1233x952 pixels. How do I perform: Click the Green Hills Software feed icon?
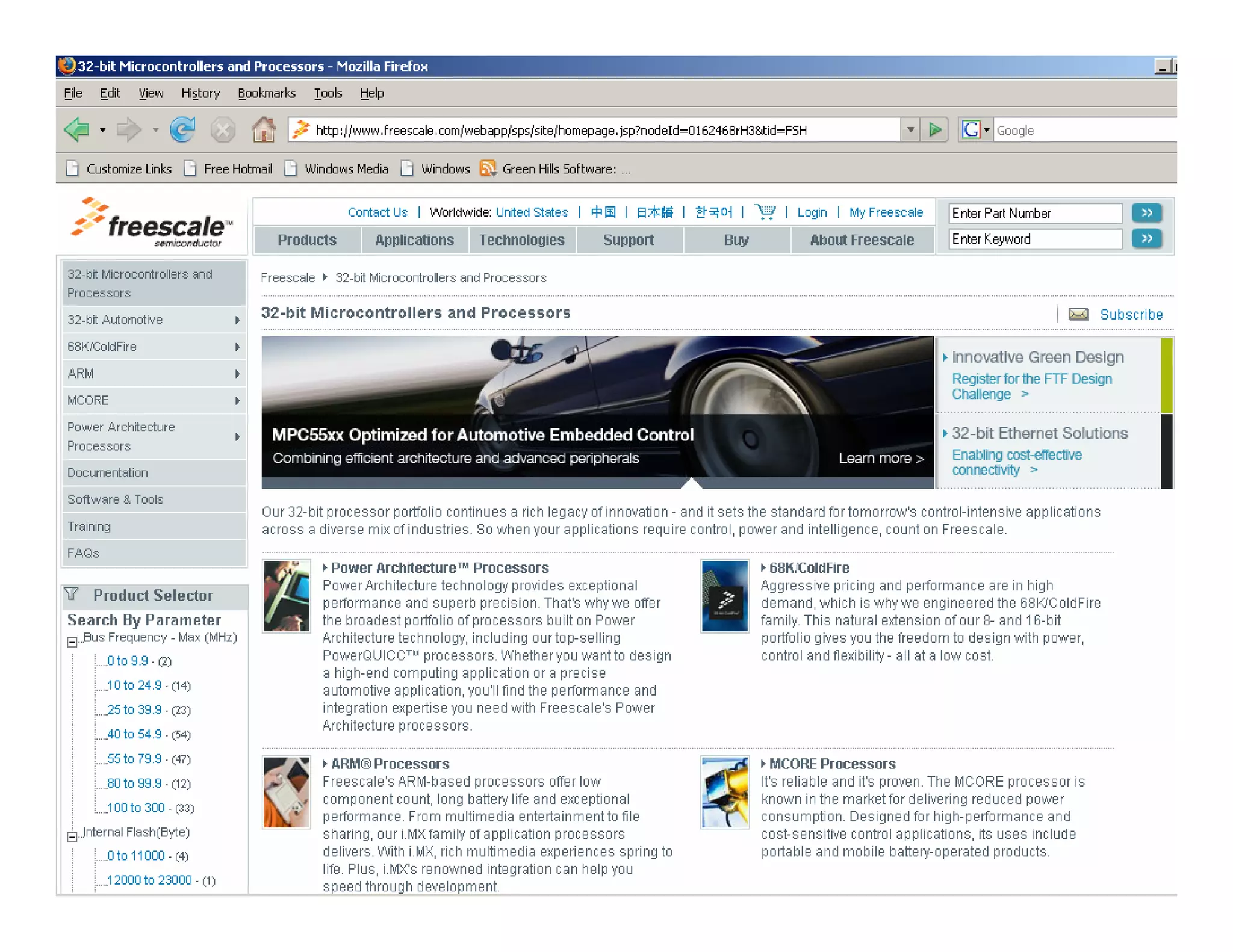[488, 168]
